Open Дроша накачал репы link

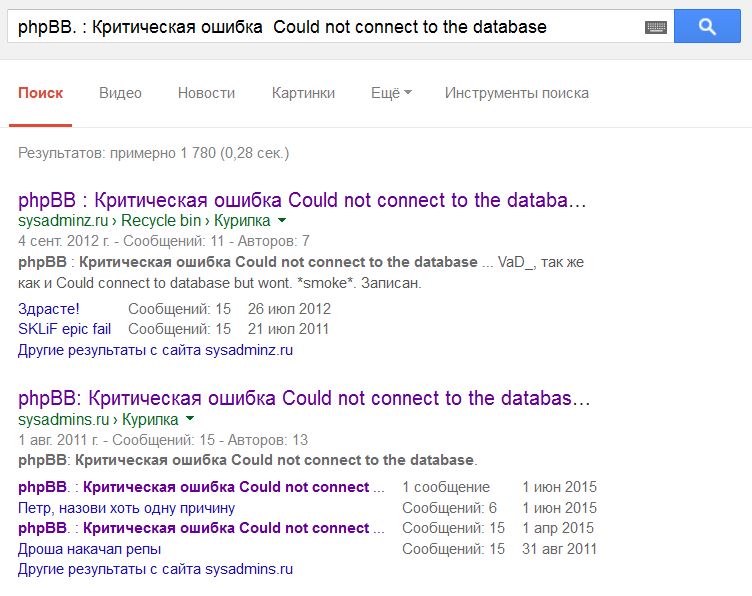tap(89, 549)
